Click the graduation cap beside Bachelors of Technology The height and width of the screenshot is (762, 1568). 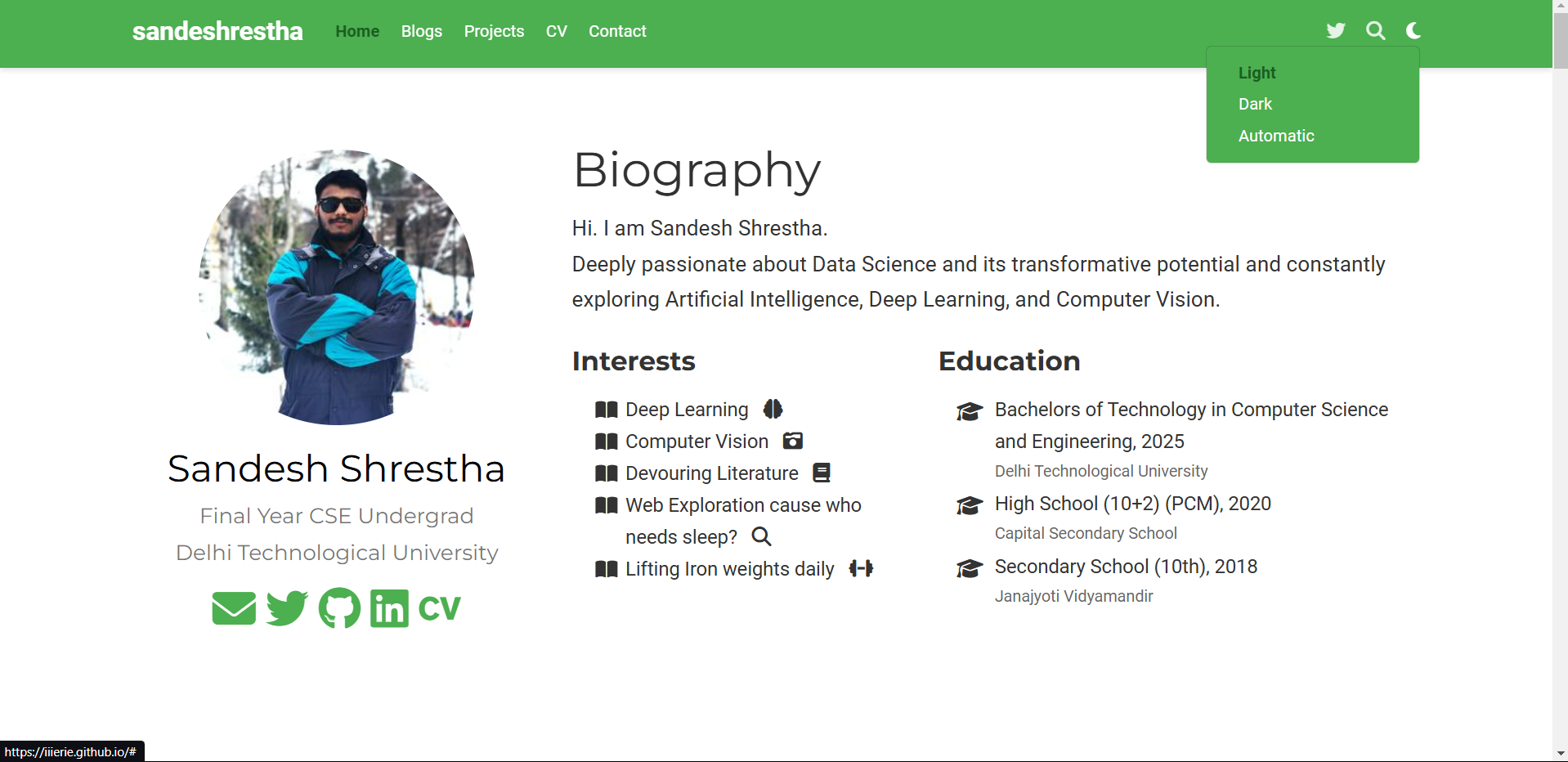[x=970, y=412]
